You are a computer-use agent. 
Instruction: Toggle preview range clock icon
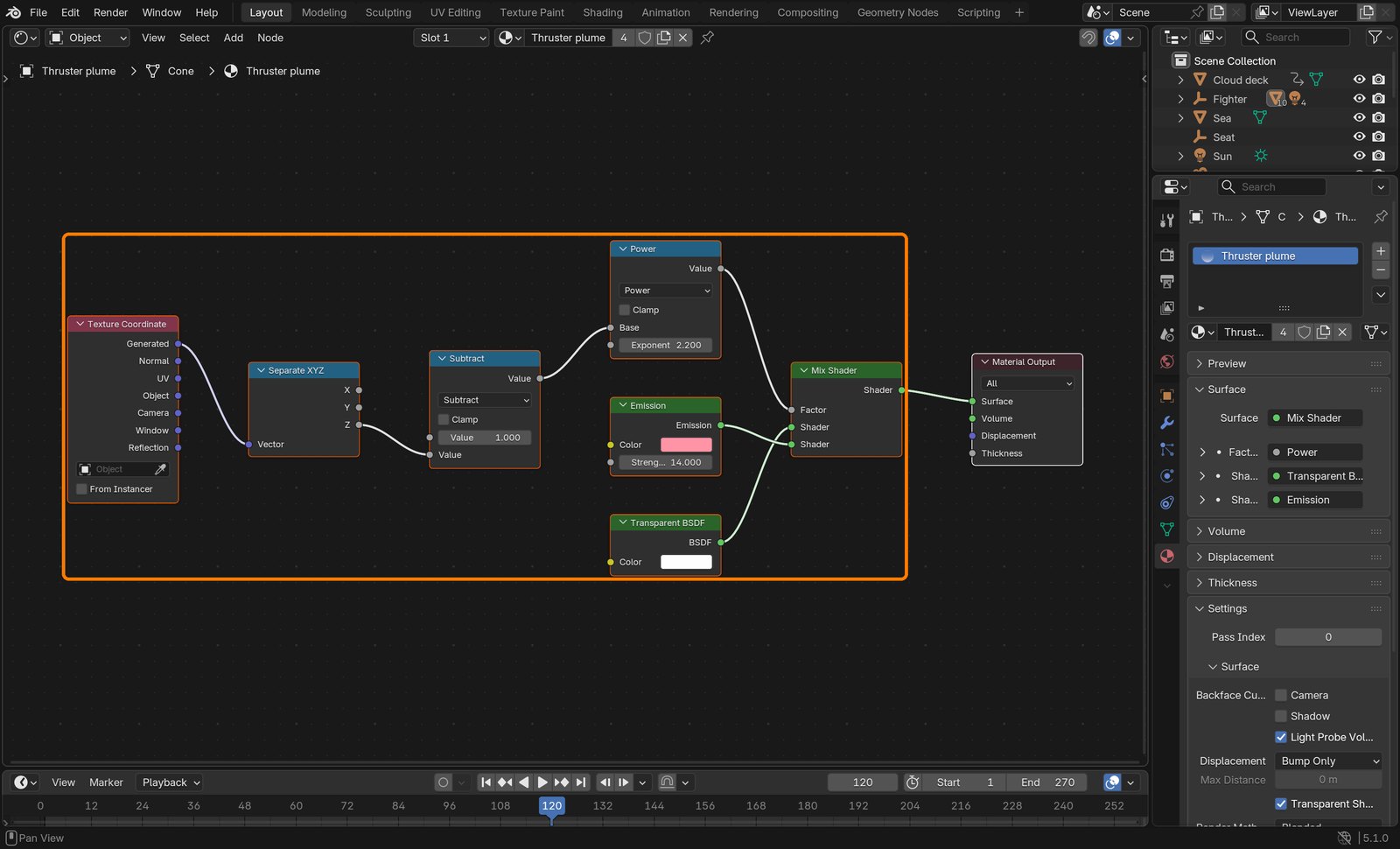click(x=913, y=782)
